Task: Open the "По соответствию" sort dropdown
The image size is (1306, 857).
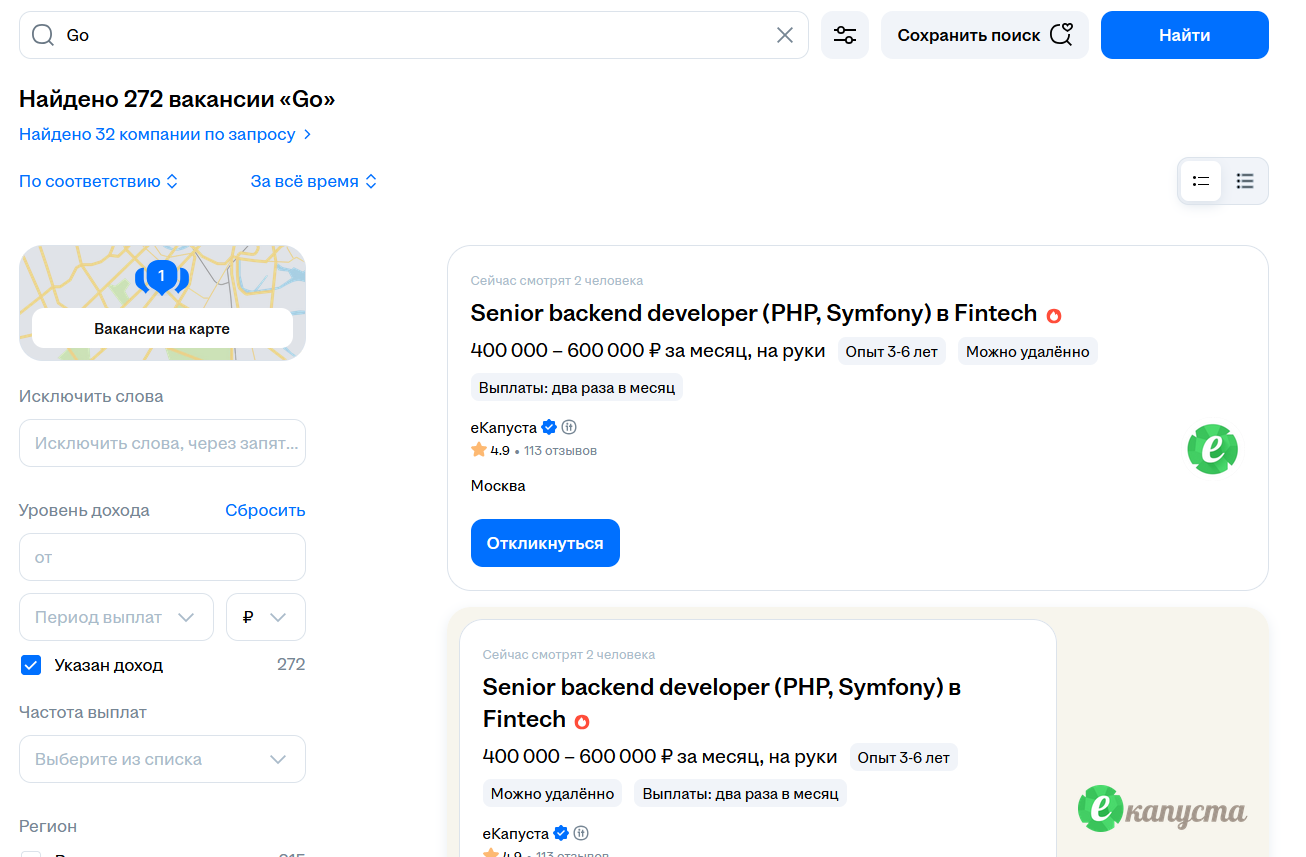Action: [x=98, y=181]
